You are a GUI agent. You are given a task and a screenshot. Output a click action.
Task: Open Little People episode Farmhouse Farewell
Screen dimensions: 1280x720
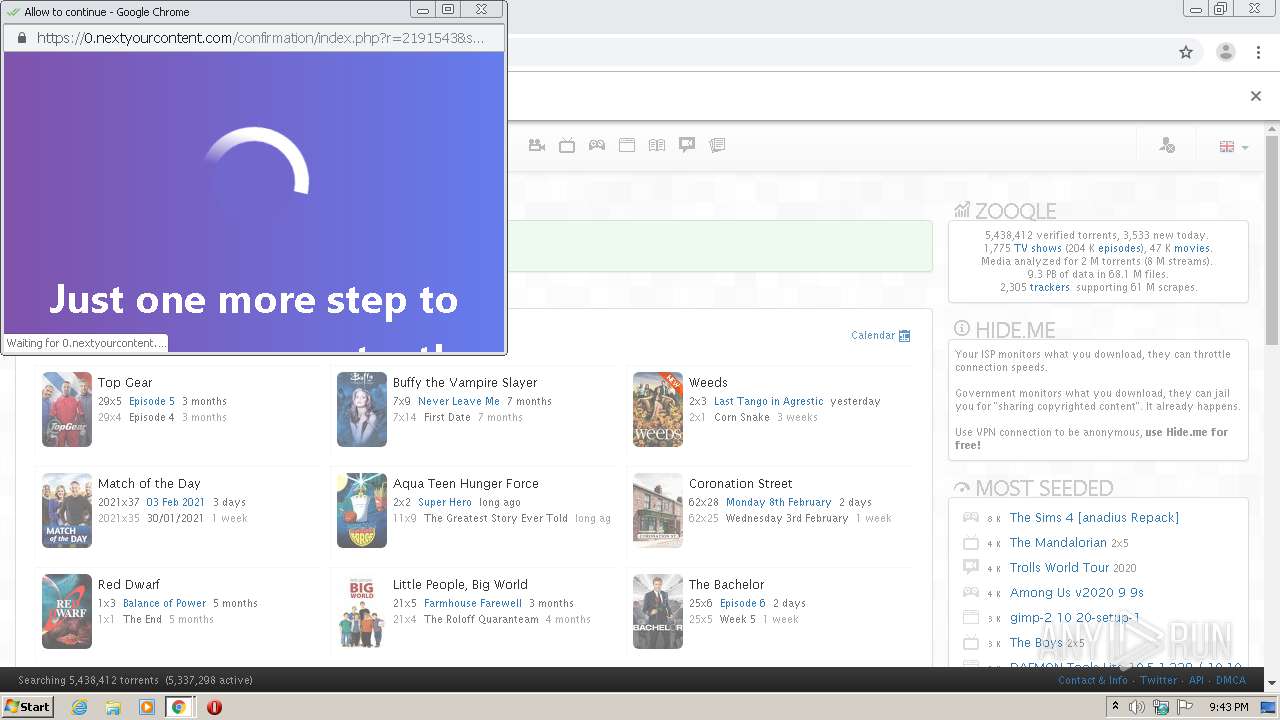point(473,604)
